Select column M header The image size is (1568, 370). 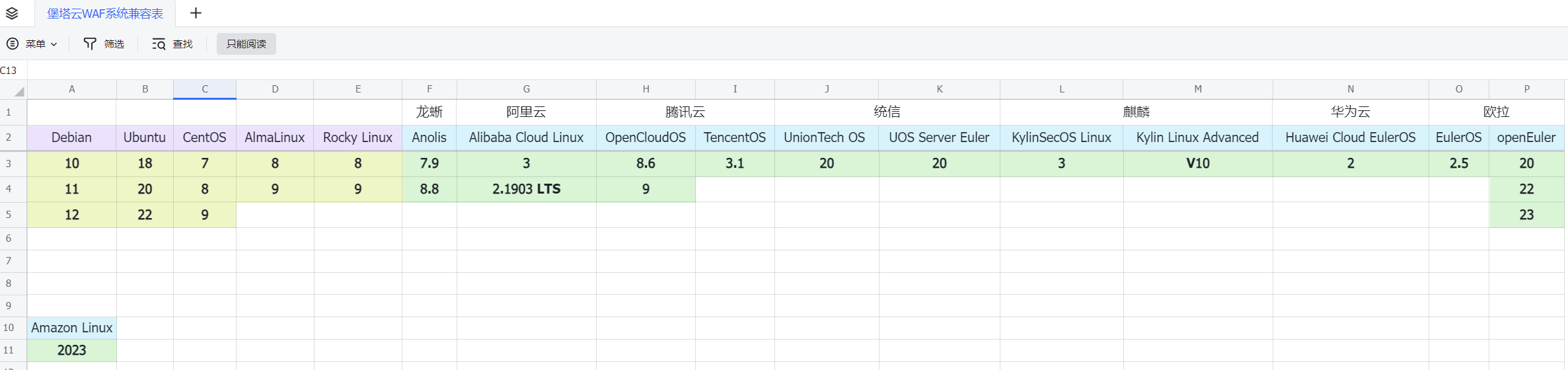pyautogui.click(x=1198, y=89)
